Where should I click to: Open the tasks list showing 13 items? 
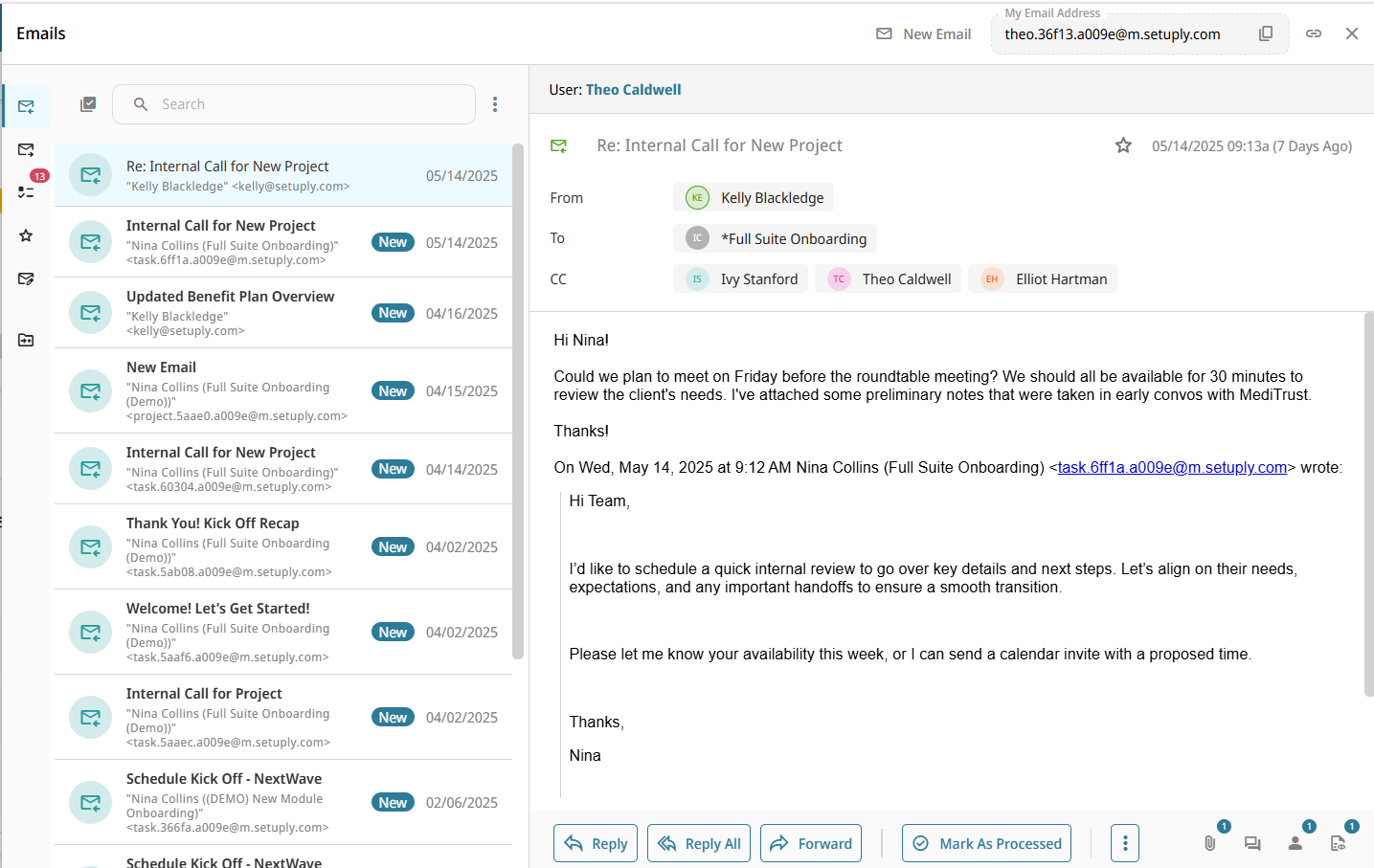(26, 192)
